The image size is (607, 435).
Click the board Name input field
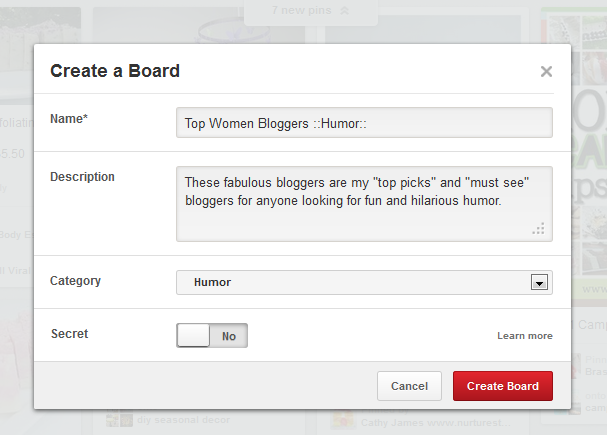pos(364,123)
